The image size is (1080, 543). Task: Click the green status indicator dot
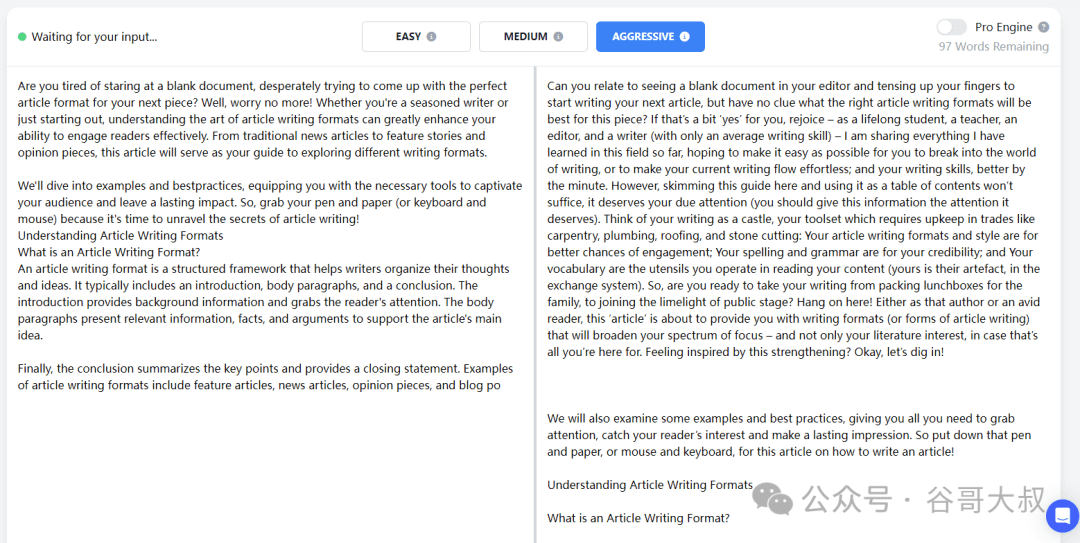coord(22,37)
